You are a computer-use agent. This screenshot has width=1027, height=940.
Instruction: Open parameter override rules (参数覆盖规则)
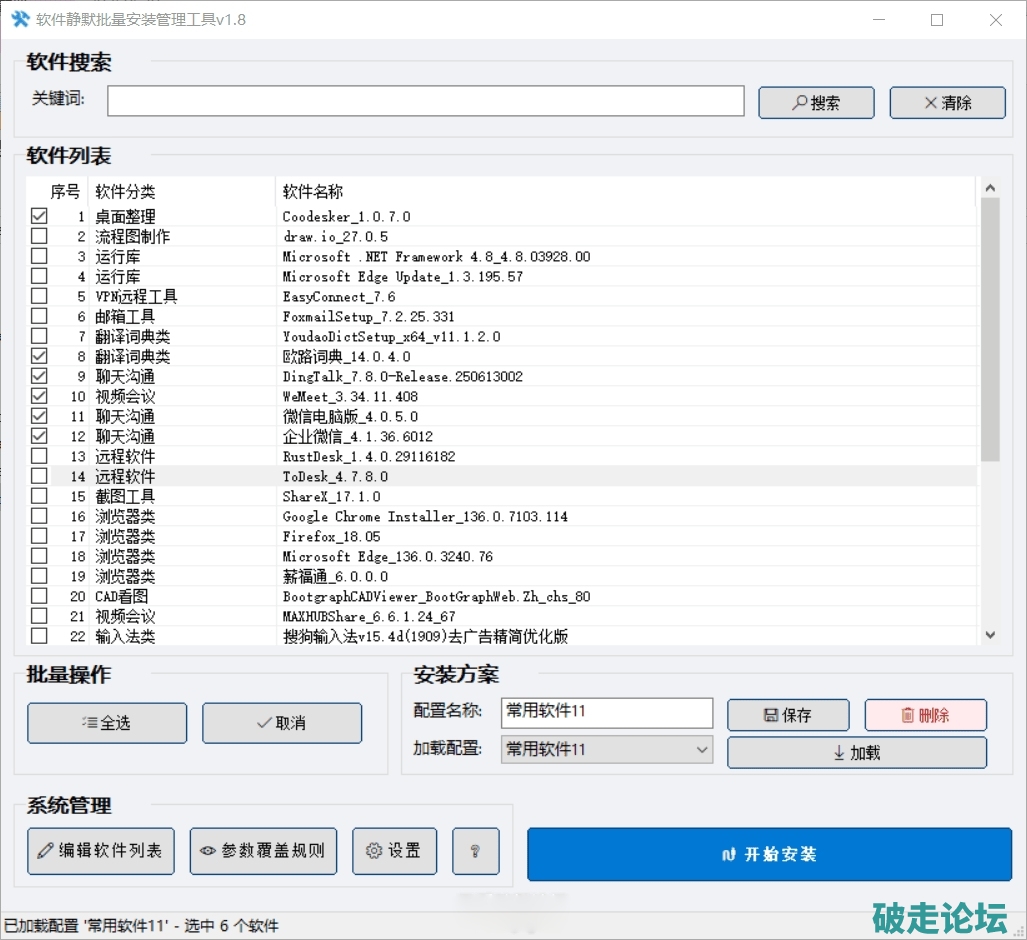(x=263, y=851)
